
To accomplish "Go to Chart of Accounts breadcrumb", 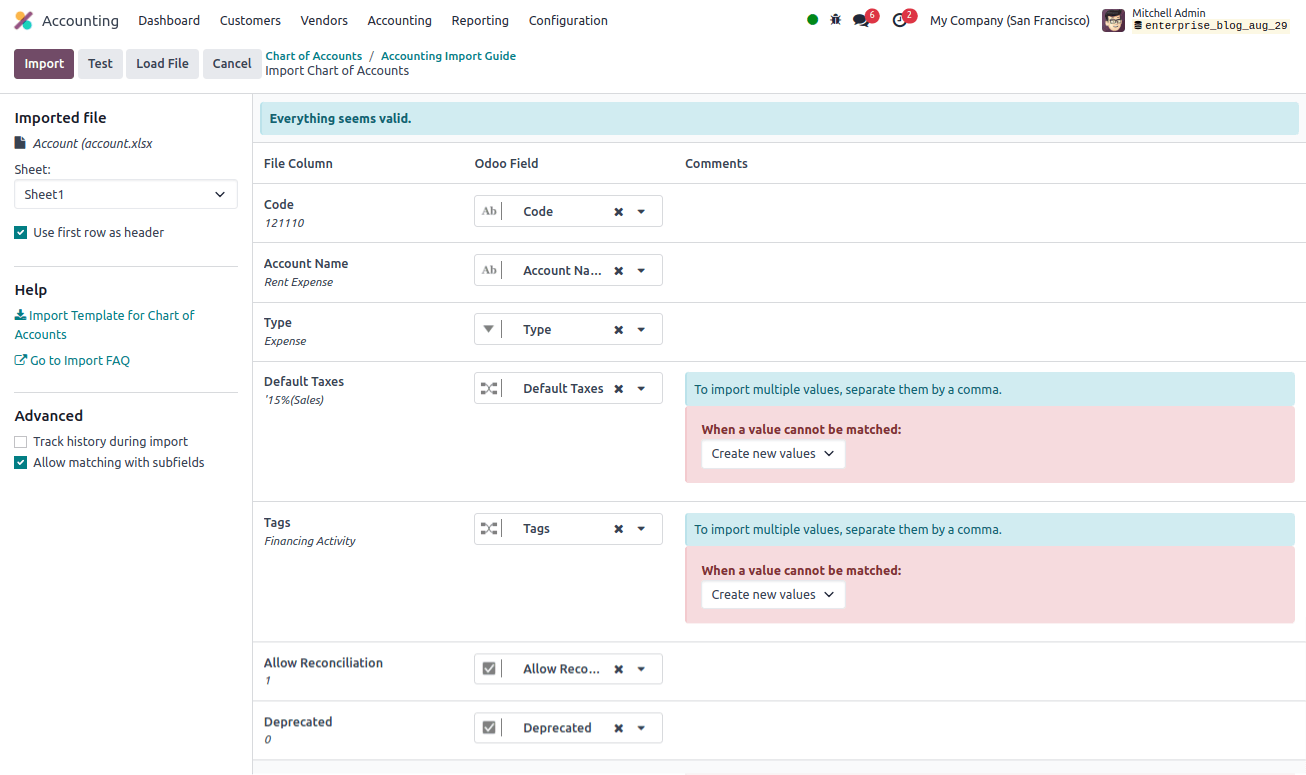I will (x=313, y=56).
